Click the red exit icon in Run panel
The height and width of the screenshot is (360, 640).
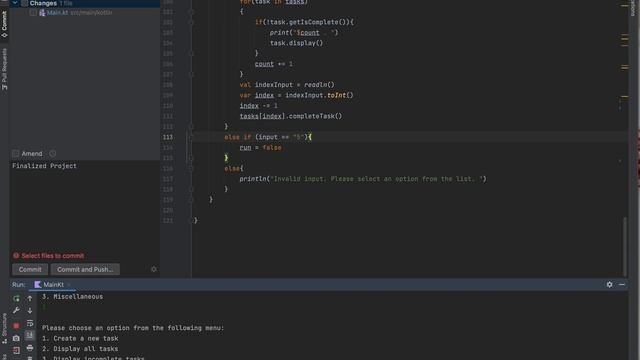pos(16,350)
